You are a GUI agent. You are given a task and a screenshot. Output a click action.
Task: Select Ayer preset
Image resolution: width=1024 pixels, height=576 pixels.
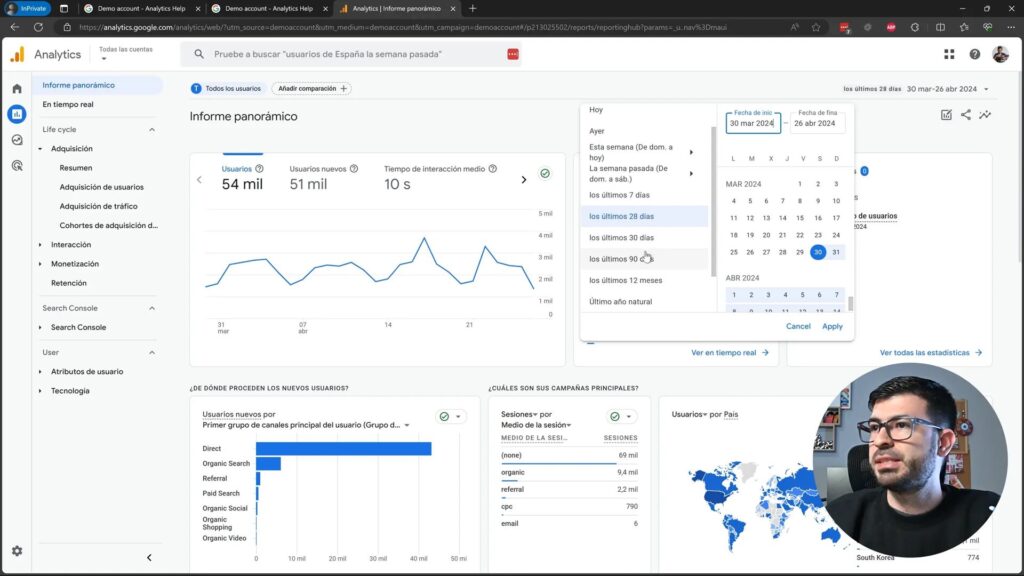(644, 131)
